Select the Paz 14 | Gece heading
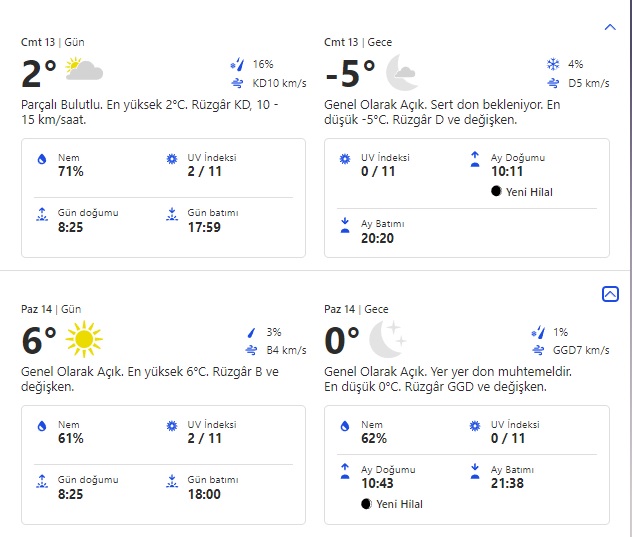 tap(357, 310)
